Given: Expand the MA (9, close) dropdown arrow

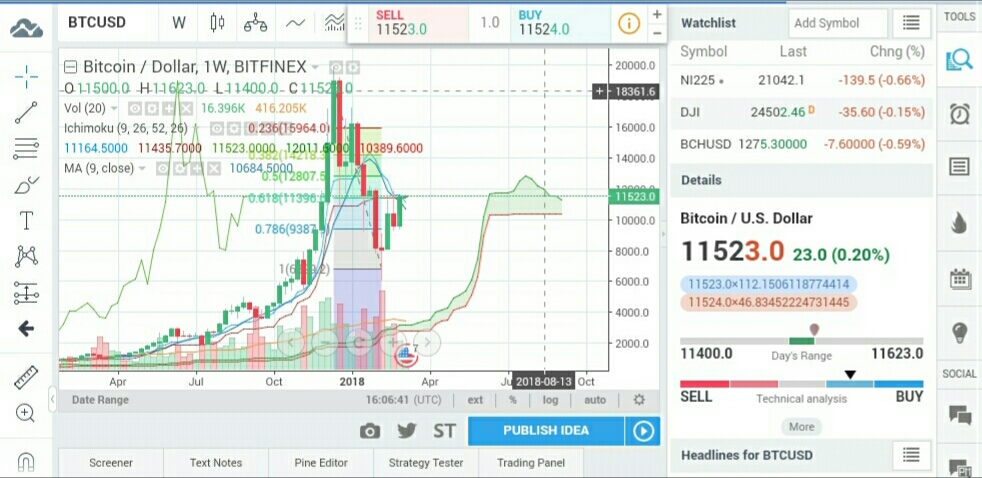Looking at the screenshot, I should pos(143,169).
